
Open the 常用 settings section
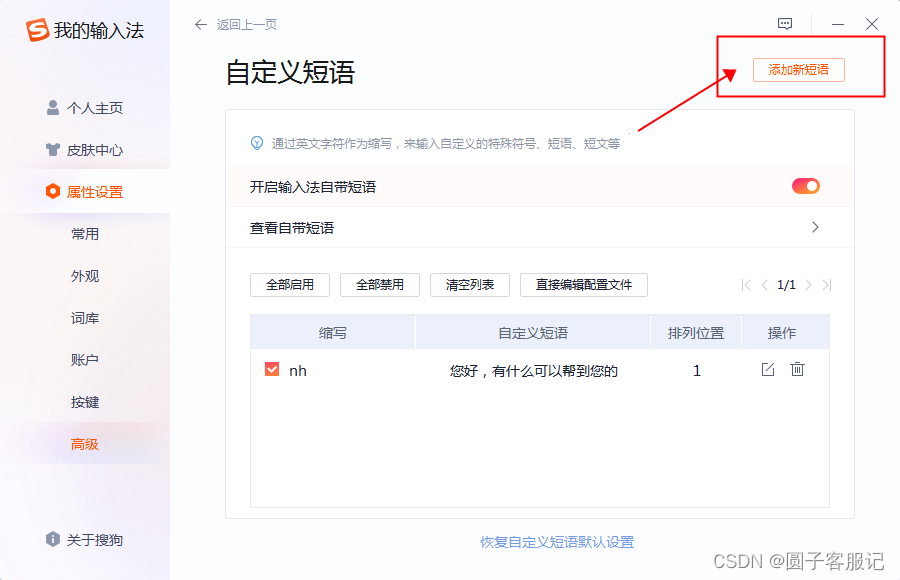(x=85, y=234)
